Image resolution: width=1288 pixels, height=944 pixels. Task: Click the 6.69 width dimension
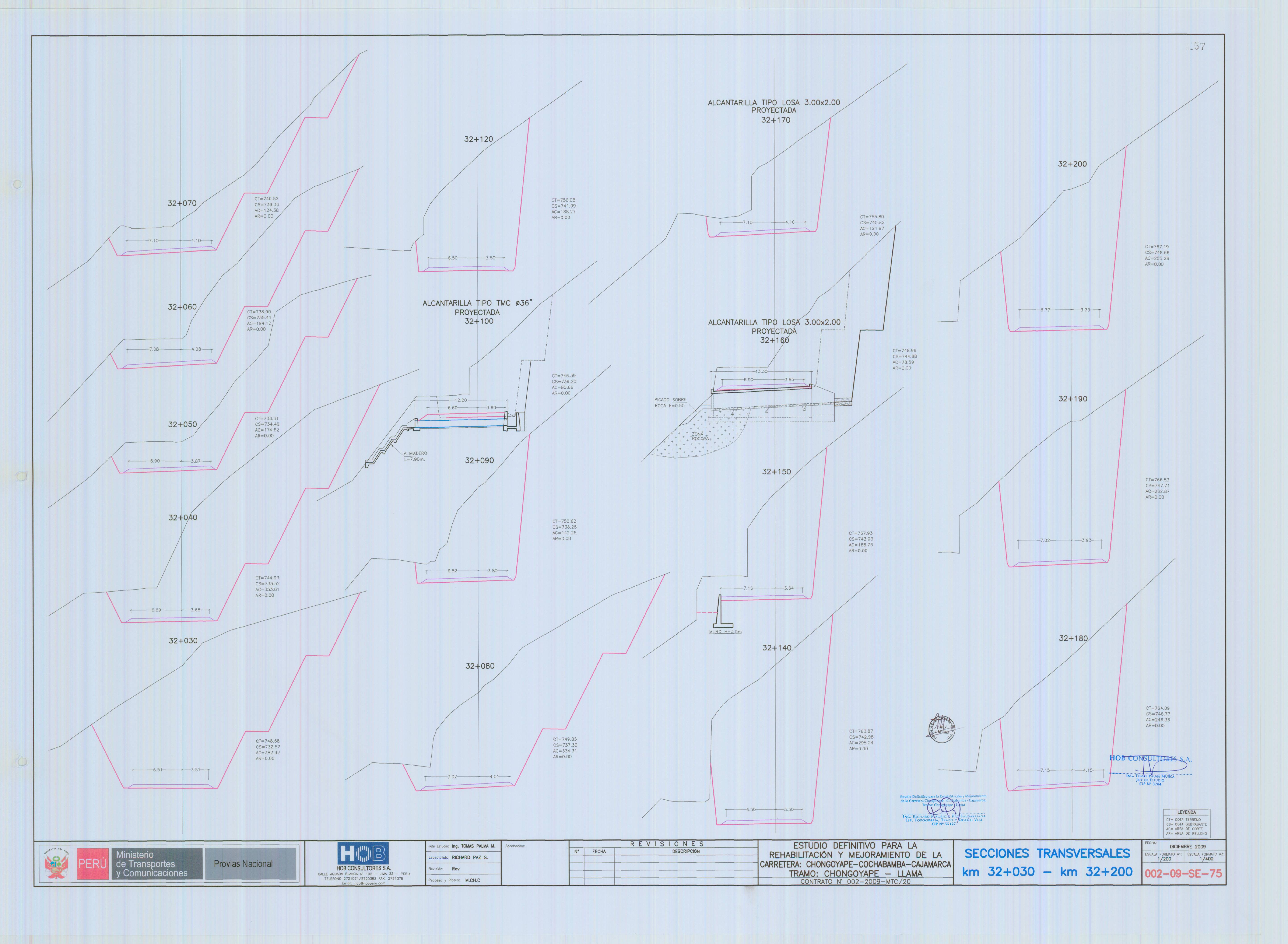(x=156, y=610)
